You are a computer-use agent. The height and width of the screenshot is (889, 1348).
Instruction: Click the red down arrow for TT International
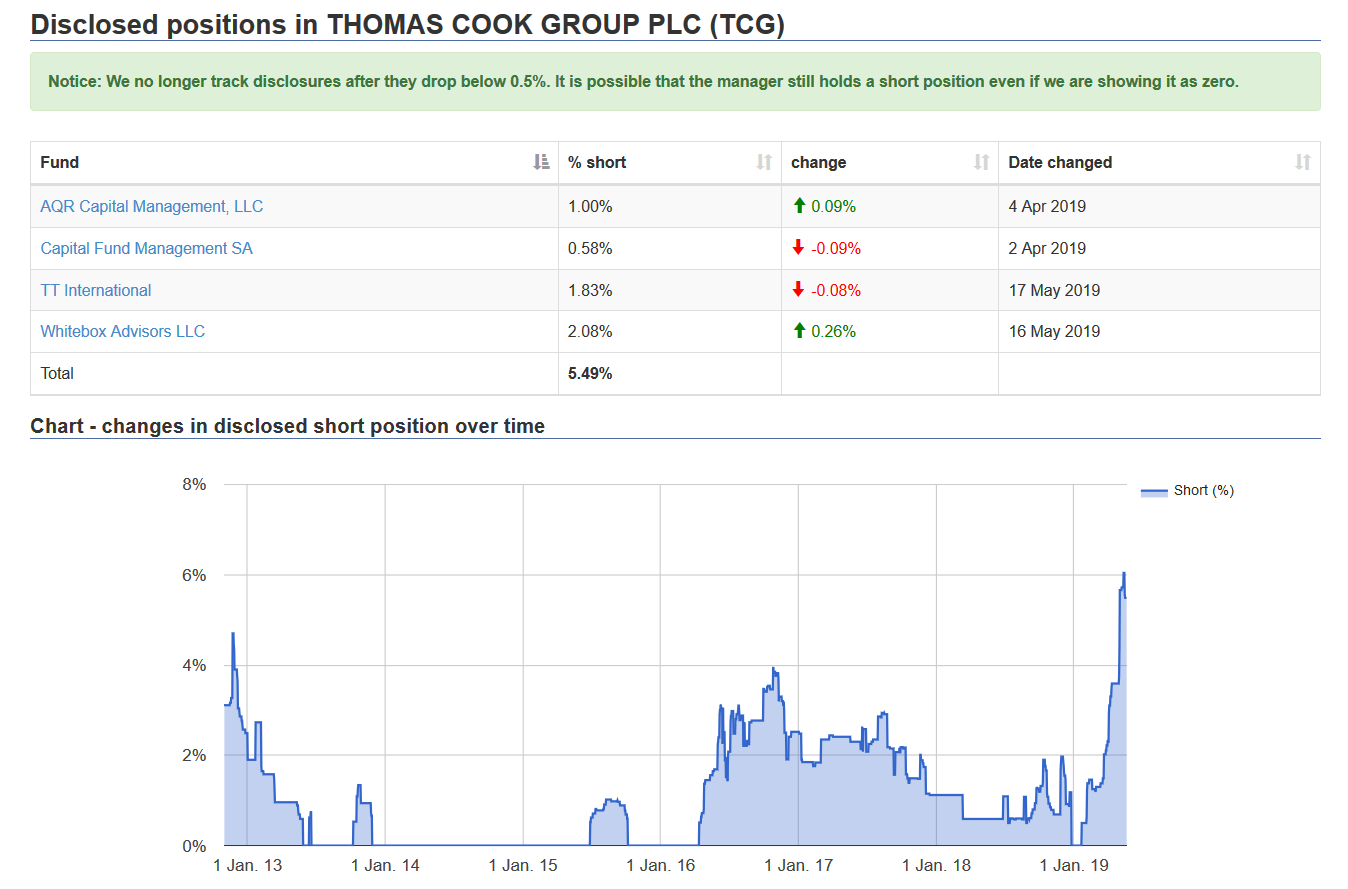point(798,290)
